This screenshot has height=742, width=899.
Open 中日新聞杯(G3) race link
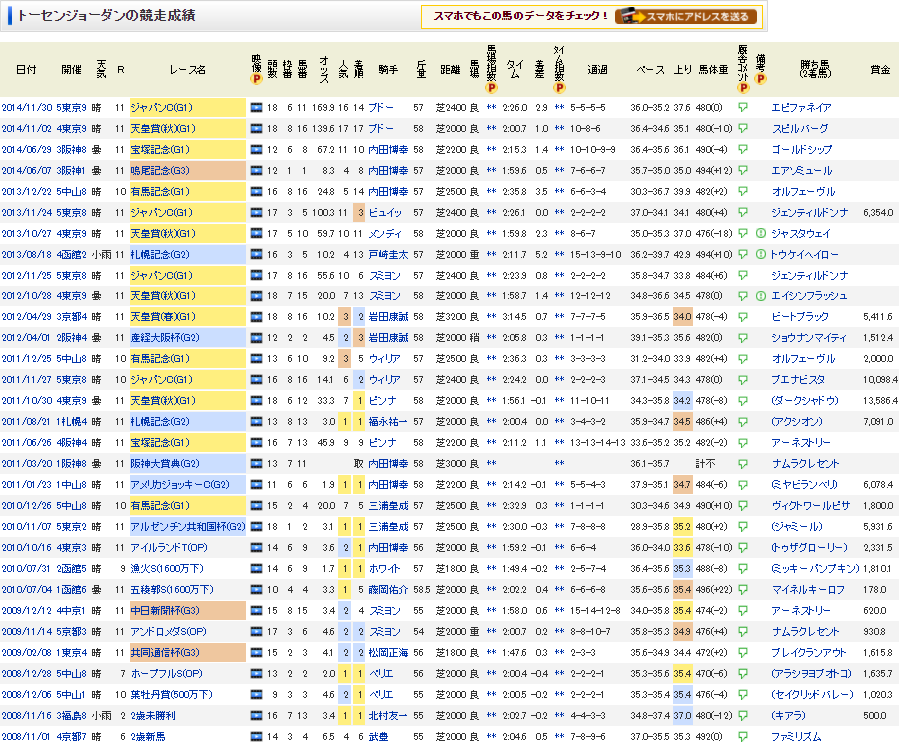point(165,611)
